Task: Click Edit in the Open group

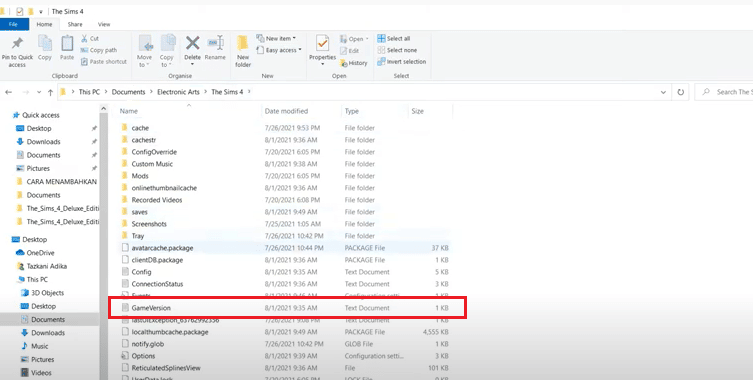Action: pos(350,50)
